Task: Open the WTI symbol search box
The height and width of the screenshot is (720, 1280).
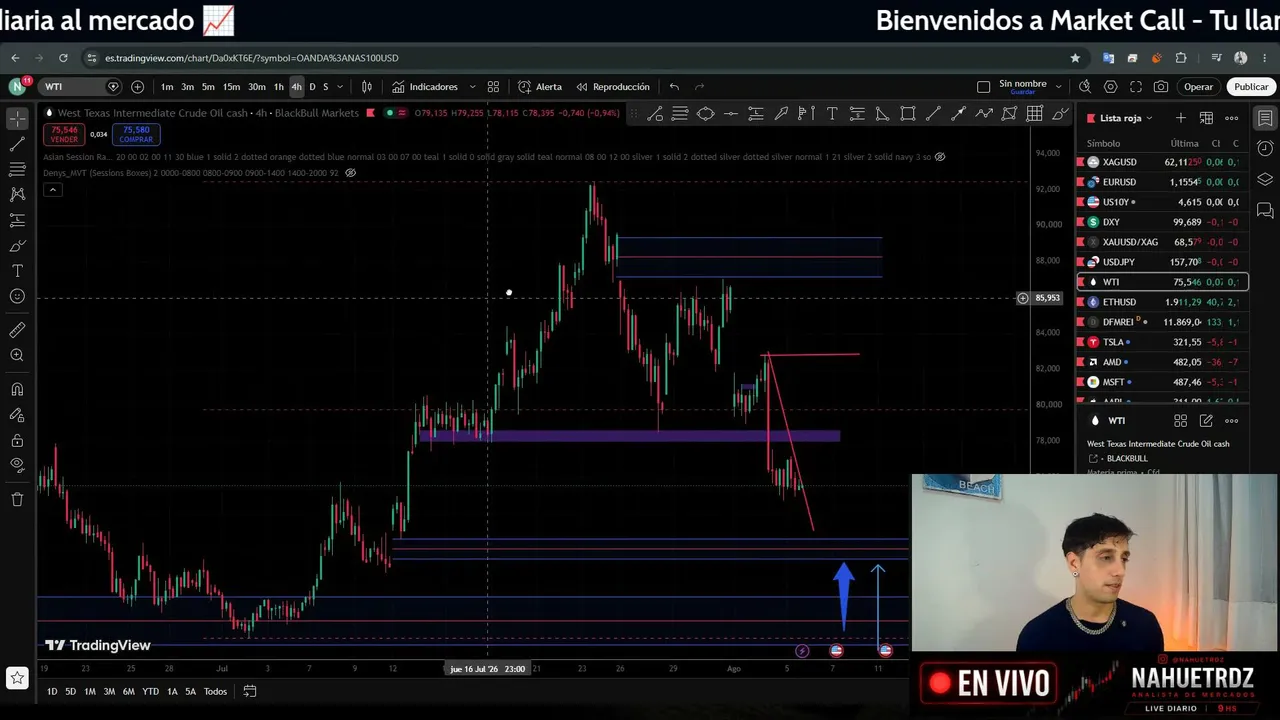Action: (80, 87)
